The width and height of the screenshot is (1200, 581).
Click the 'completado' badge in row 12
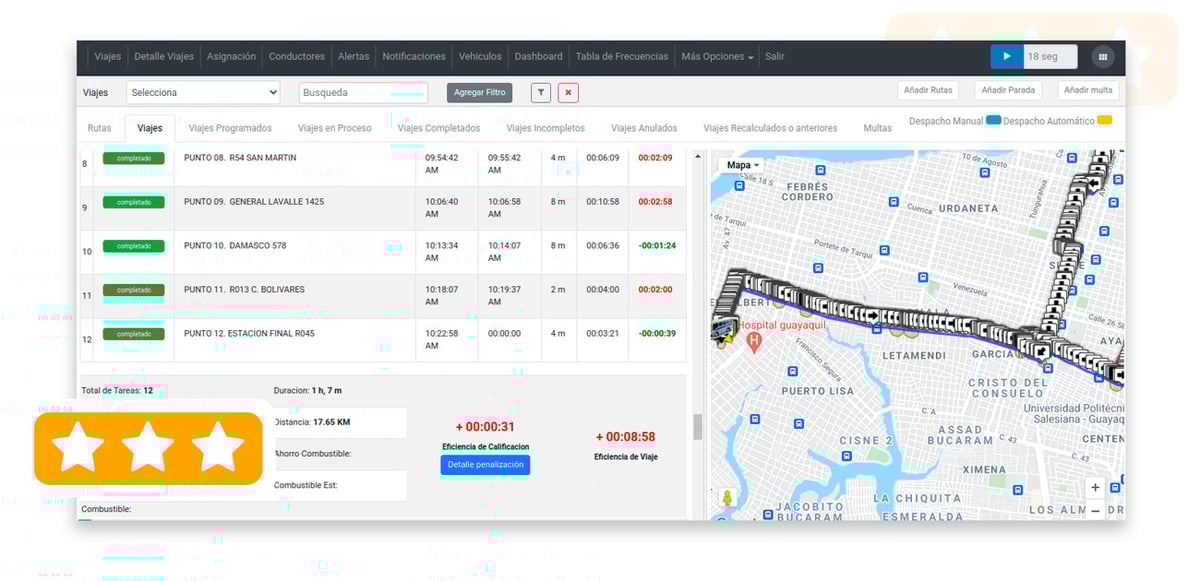(134, 334)
